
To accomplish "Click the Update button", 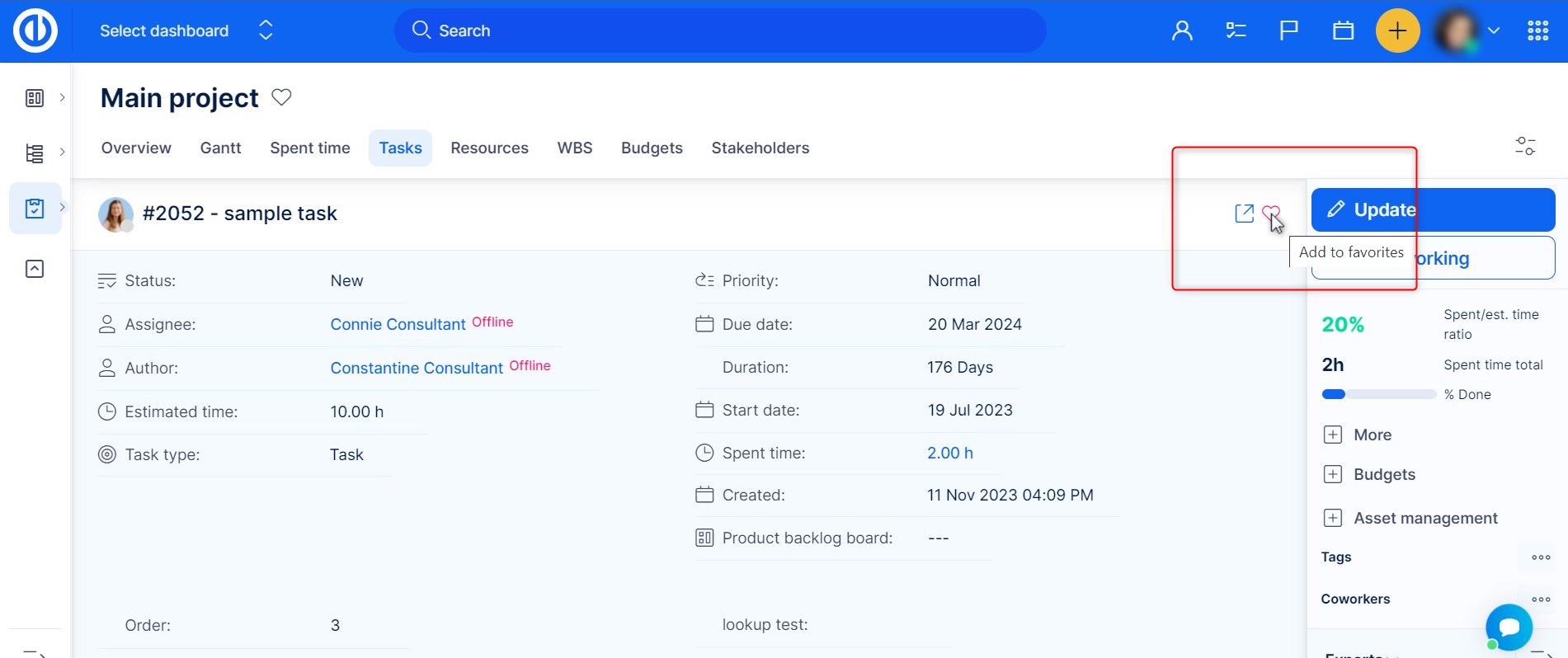I will pyautogui.click(x=1432, y=209).
